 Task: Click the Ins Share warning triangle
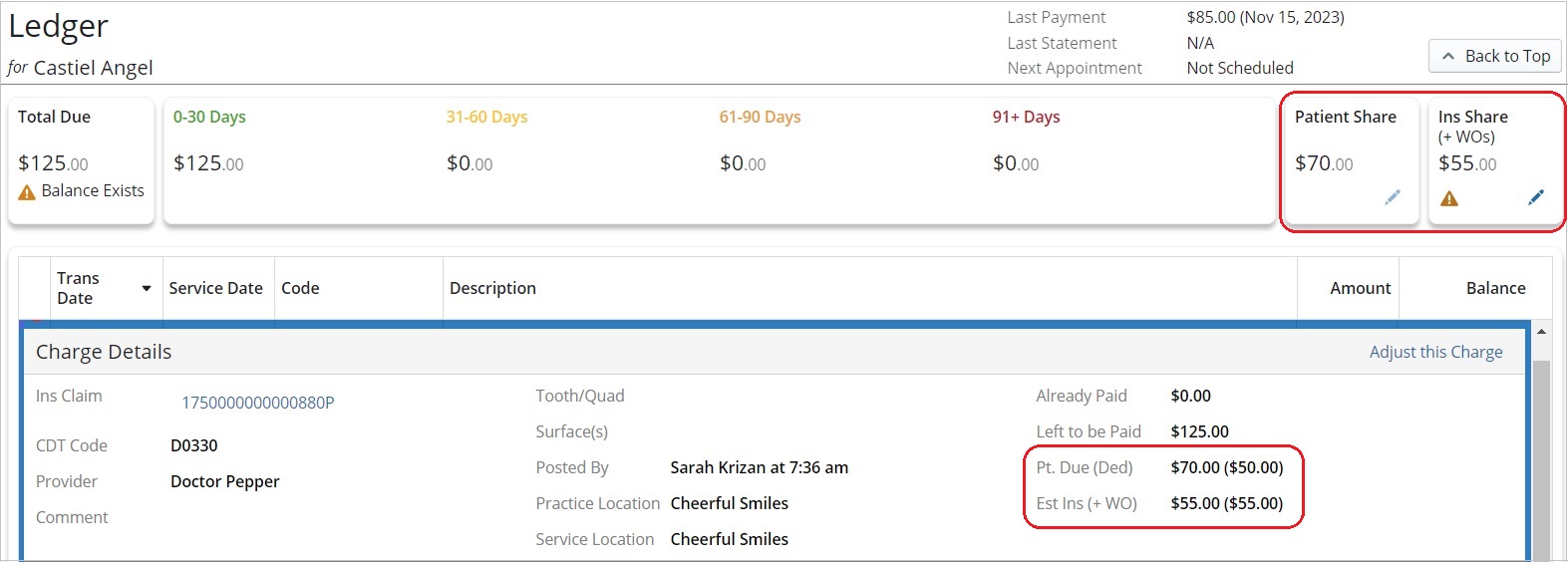pos(1449,198)
